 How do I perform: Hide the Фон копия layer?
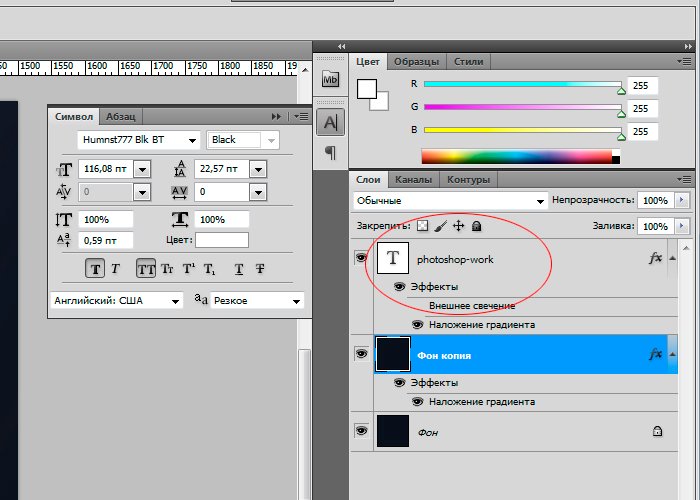[x=361, y=354]
